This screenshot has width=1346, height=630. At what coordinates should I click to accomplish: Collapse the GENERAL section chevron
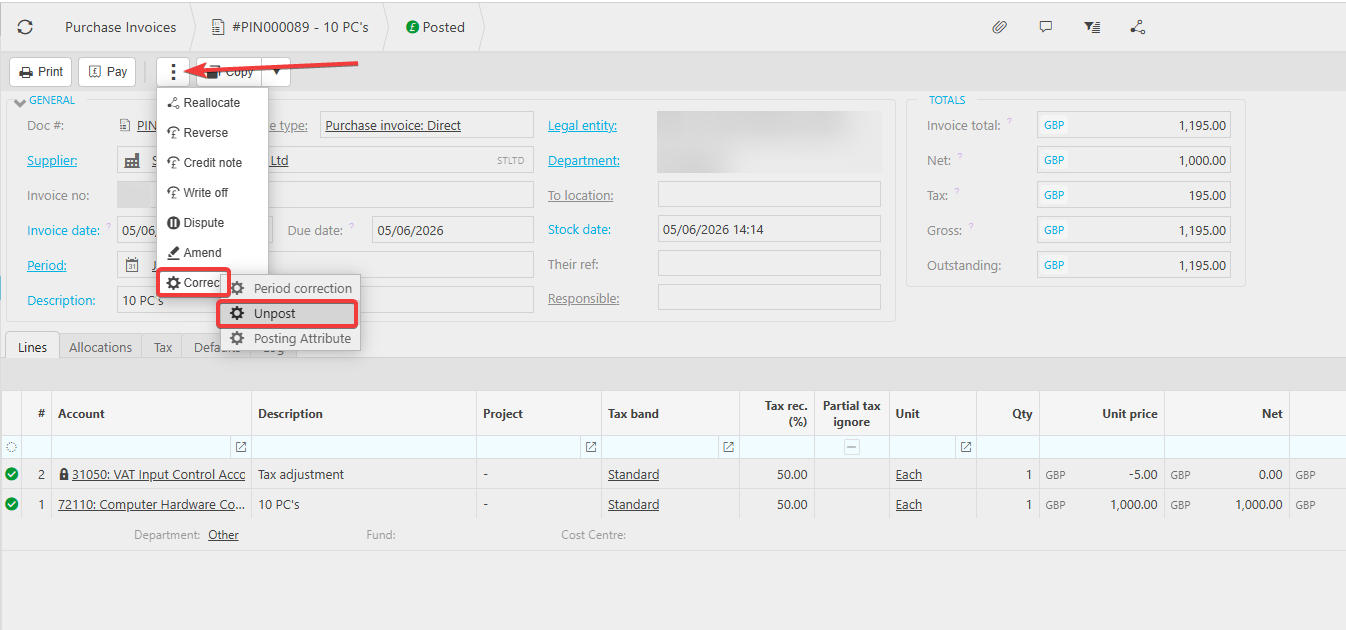point(20,102)
